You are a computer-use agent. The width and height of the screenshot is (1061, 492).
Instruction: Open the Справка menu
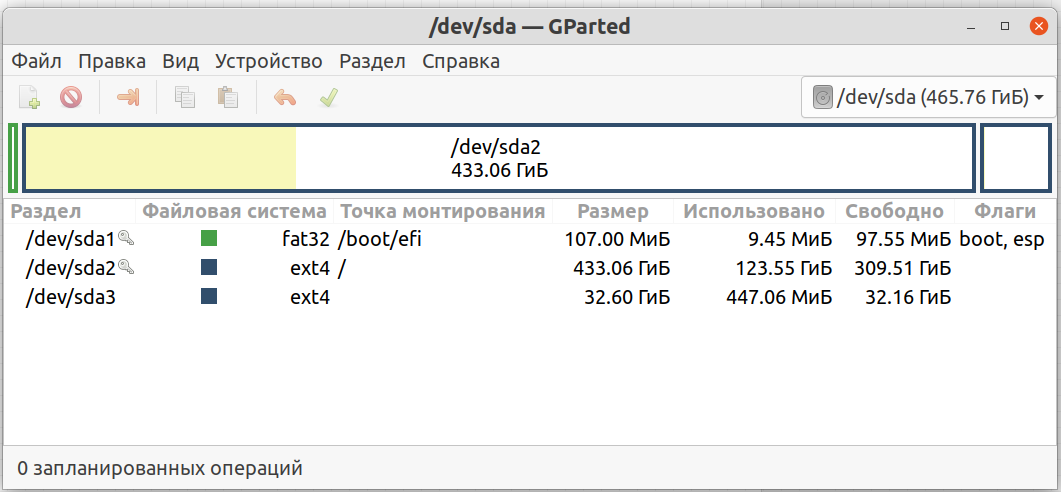461,61
